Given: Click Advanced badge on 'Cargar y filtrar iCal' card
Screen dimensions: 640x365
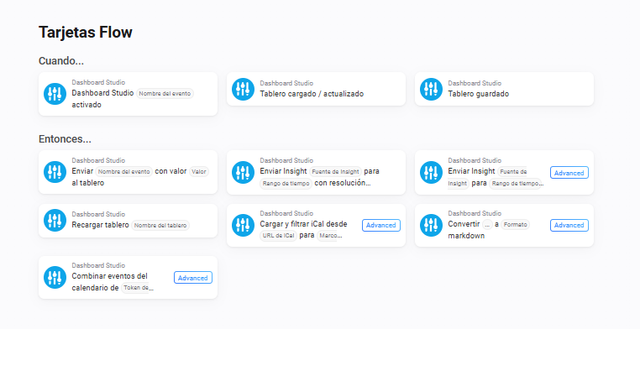Looking at the screenshot, I should tap(381, 225).
